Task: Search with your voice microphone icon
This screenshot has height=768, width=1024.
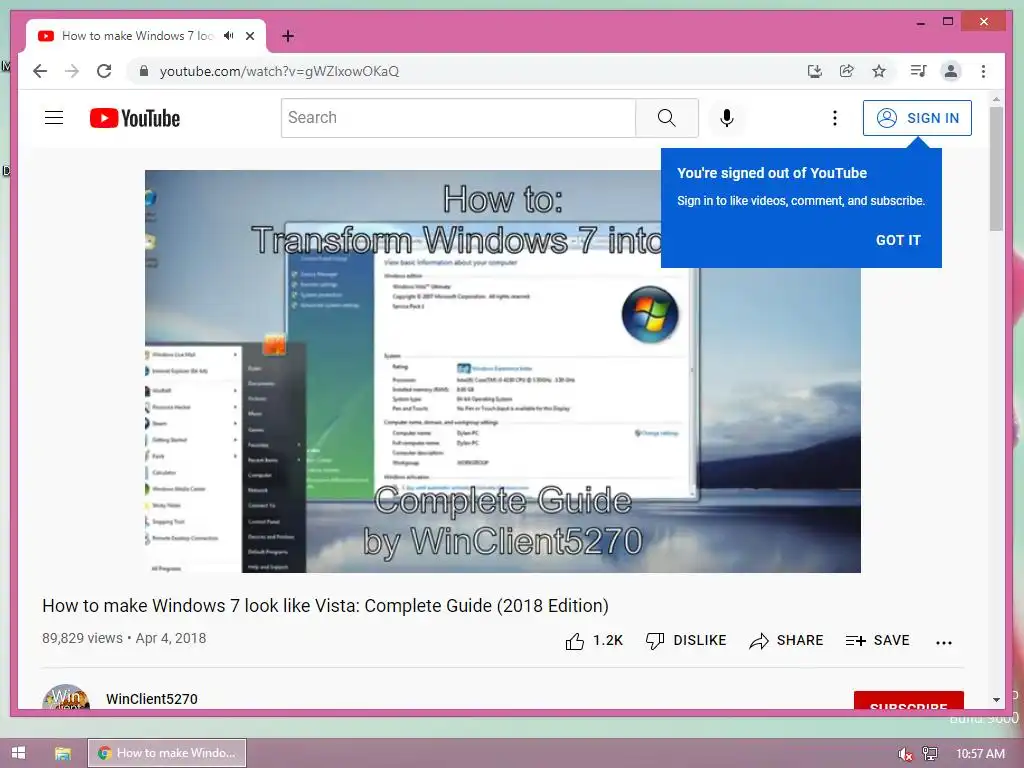Action: pos(727,118)
